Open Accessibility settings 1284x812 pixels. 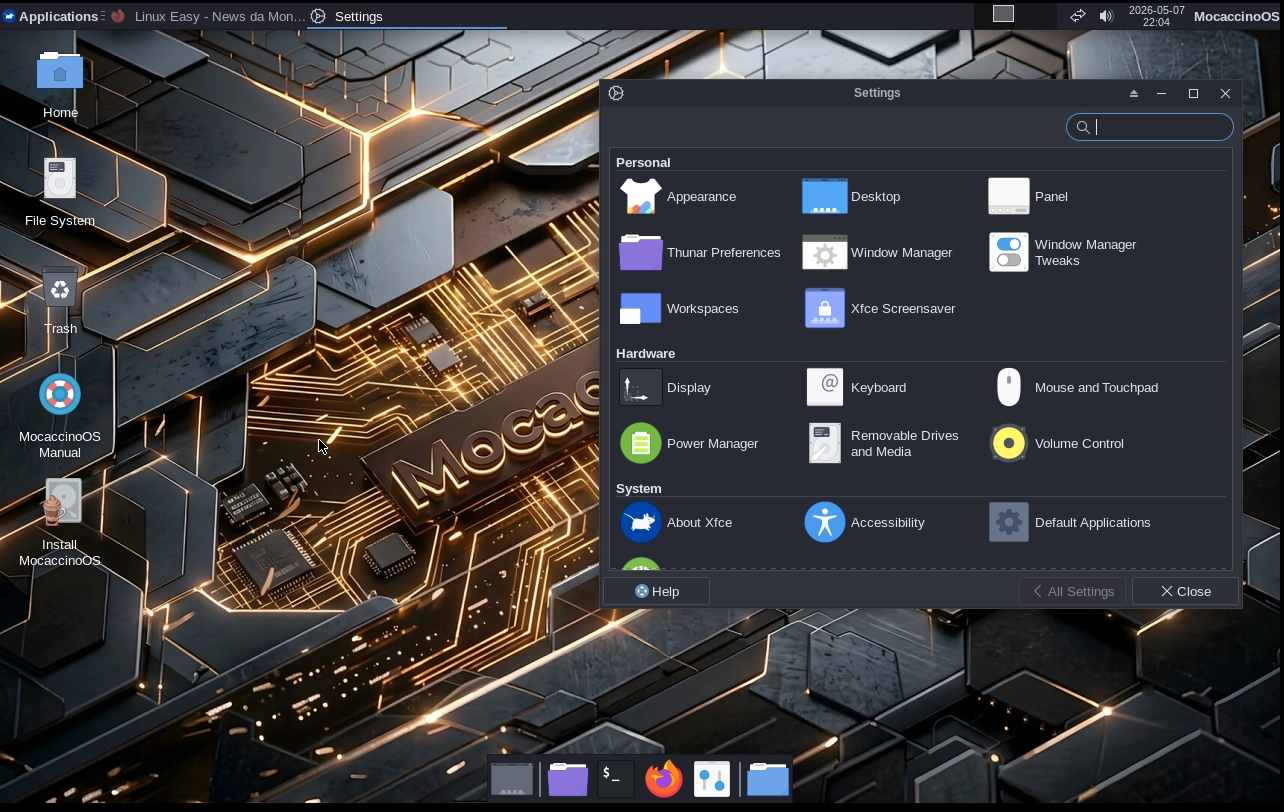(x=865, y=522)
